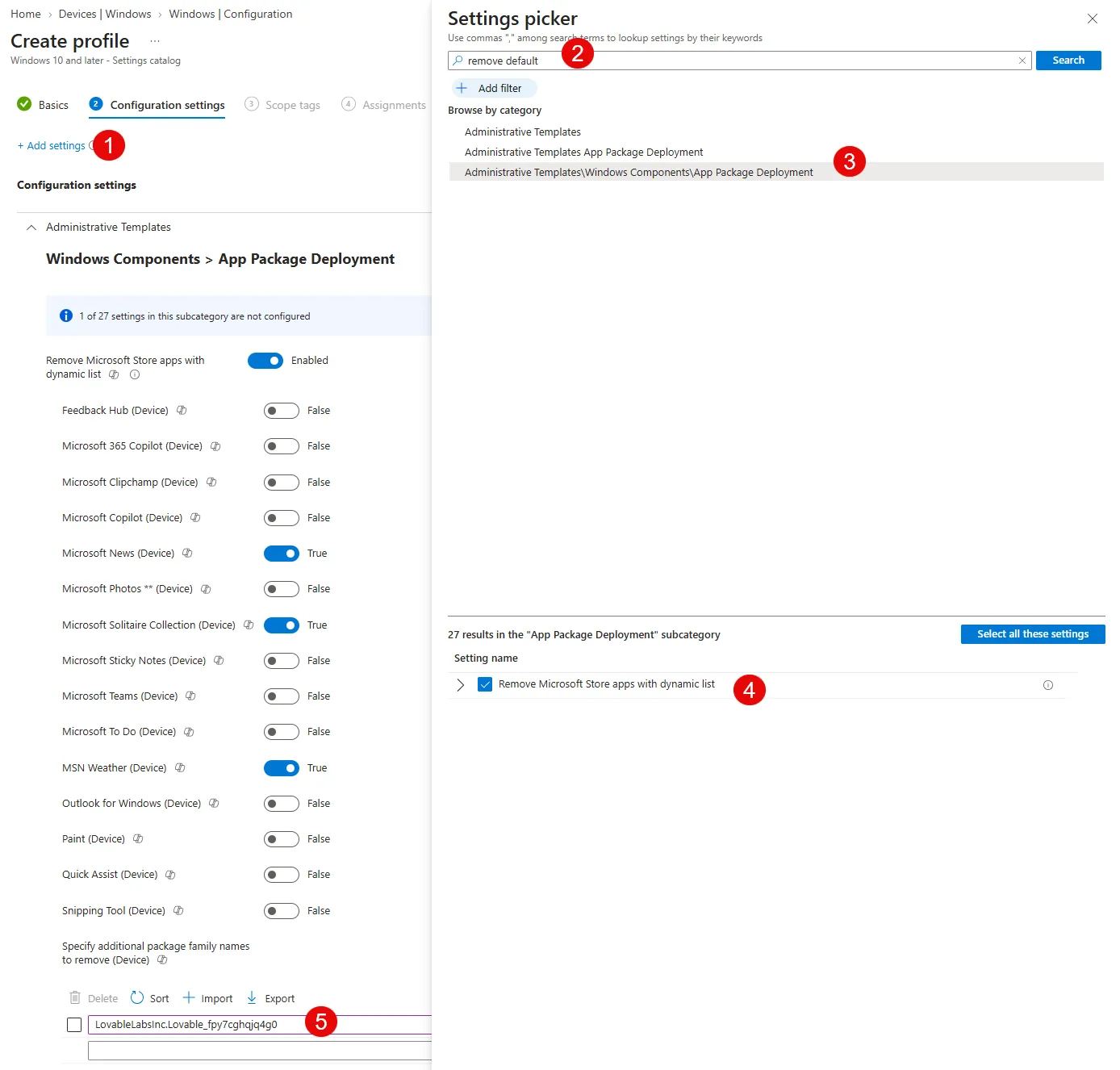Disable the MSN Weather (Device) switch
This screenshot has width=1120, height=1070.
coord(282,768)
